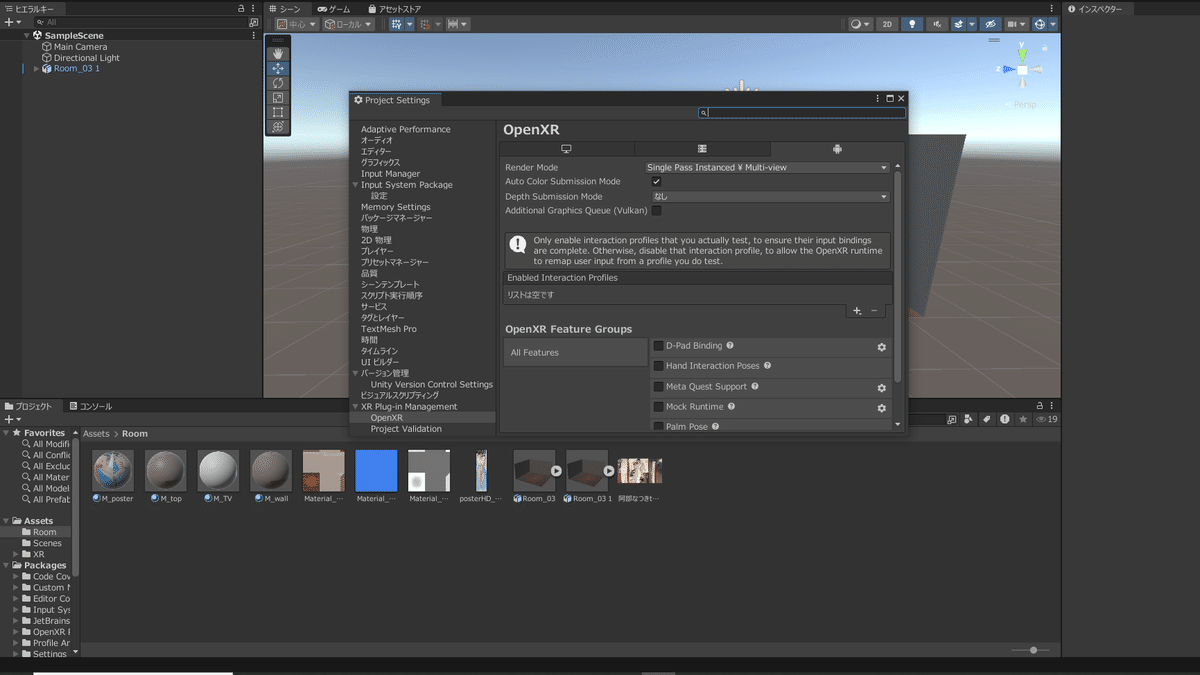This screenshot has height=675, width=1200.
Task: Click Search by Type icon in Project
Action: [968, 420]
